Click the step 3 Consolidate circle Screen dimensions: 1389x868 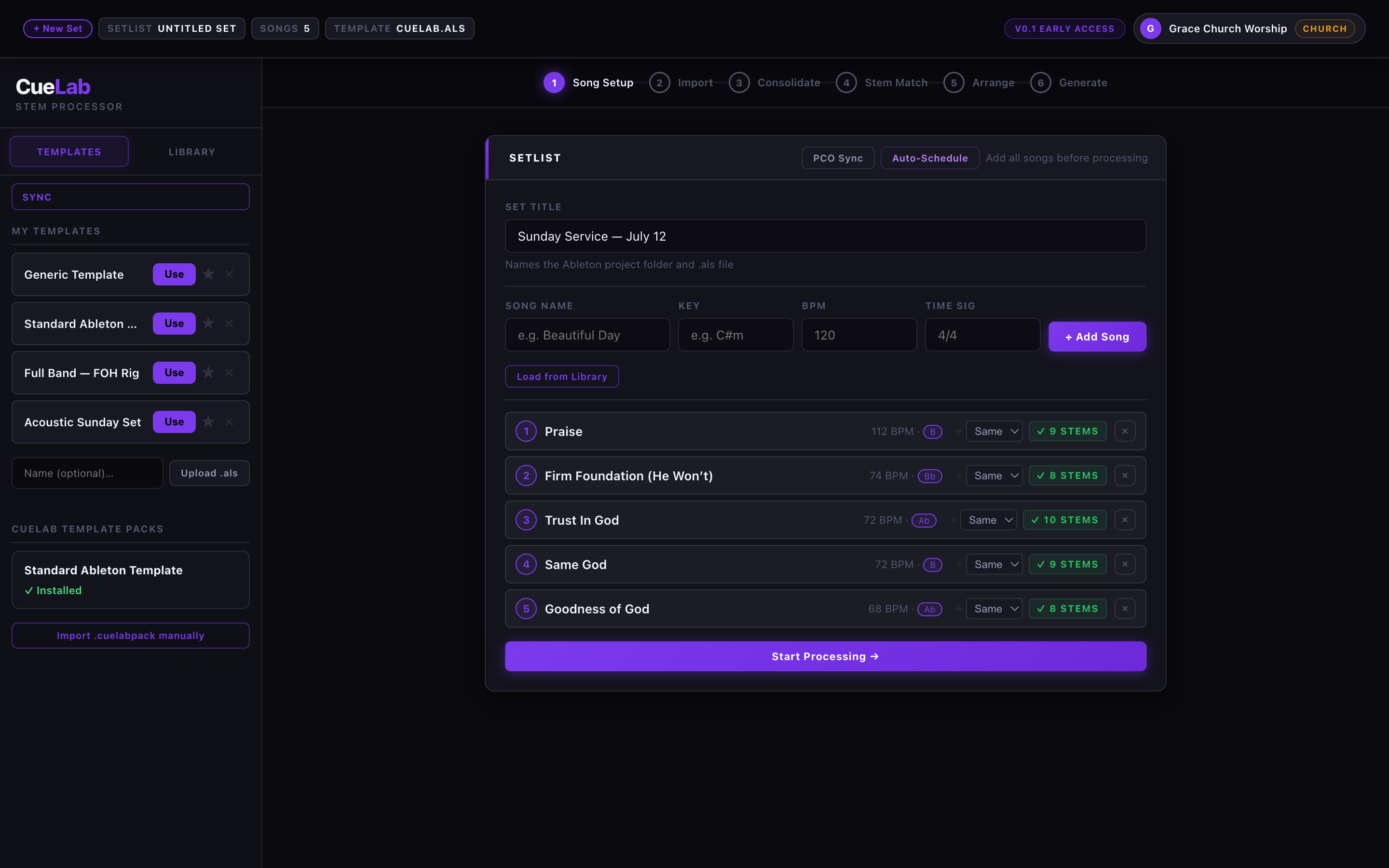click(739, 82)
